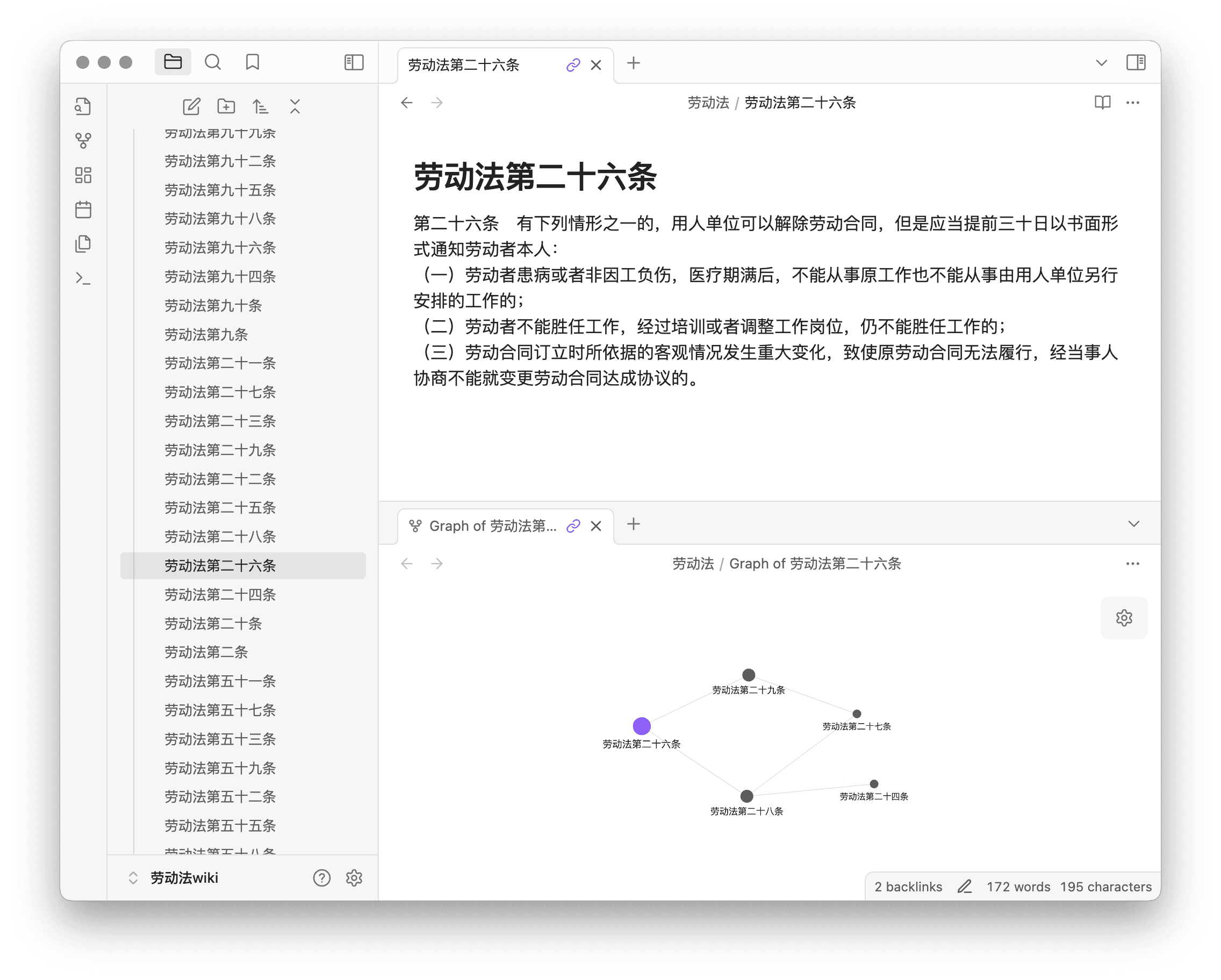Open help icon at sidebar bottom
This screenshot has height=980, width=1221.
point(322,877)
